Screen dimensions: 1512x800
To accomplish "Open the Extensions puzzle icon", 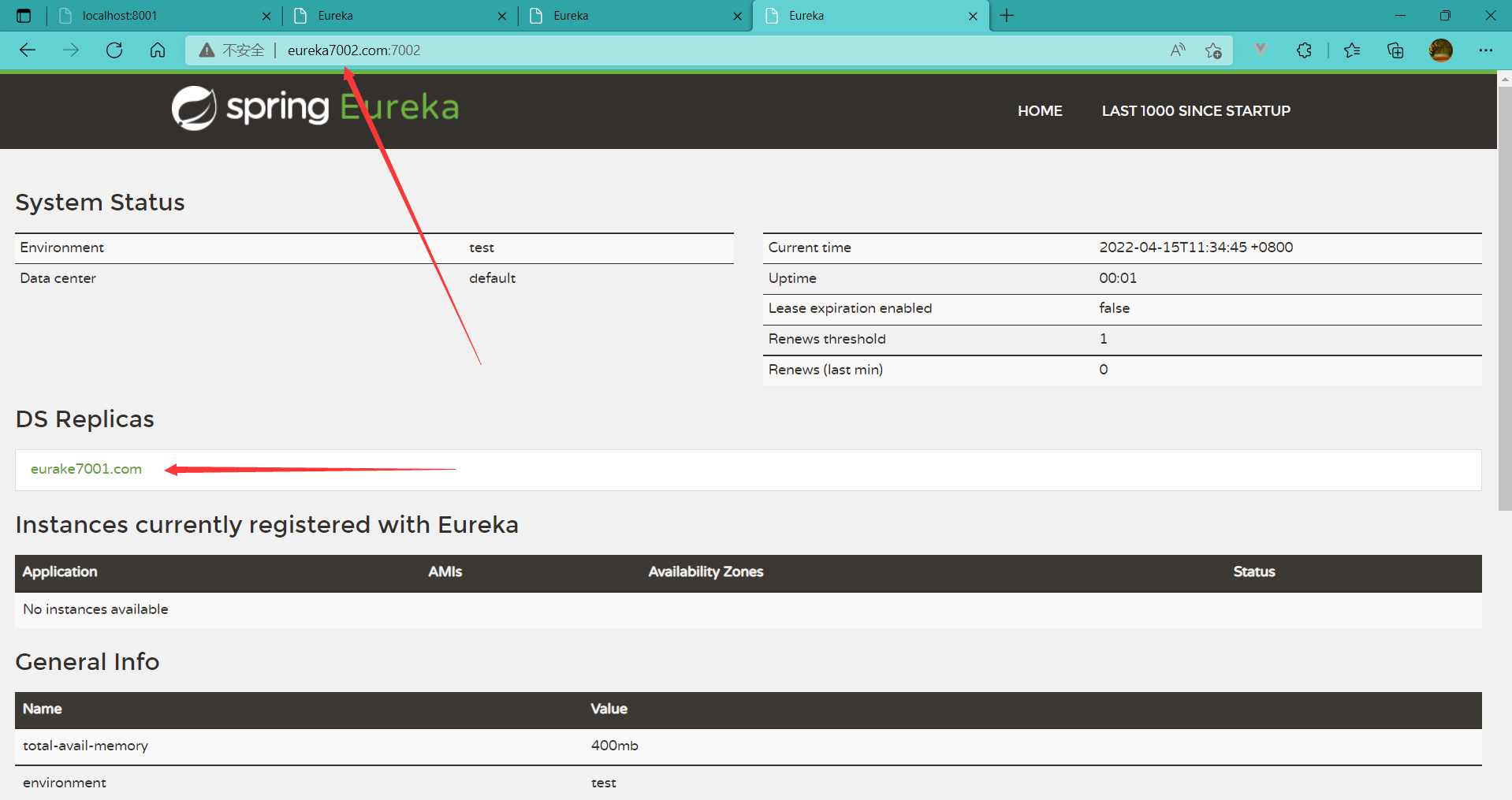I will tap(1304, 50).
